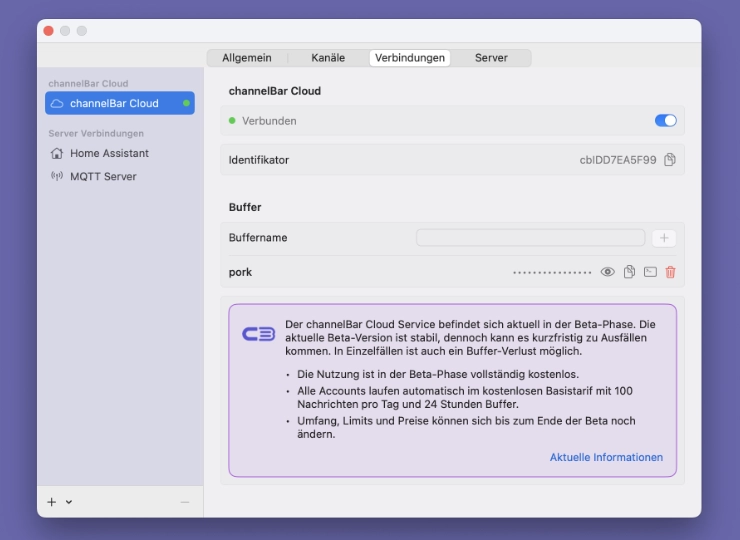Open terminal command for pork buffer
The image size is (740, 540).
[650, 272]
